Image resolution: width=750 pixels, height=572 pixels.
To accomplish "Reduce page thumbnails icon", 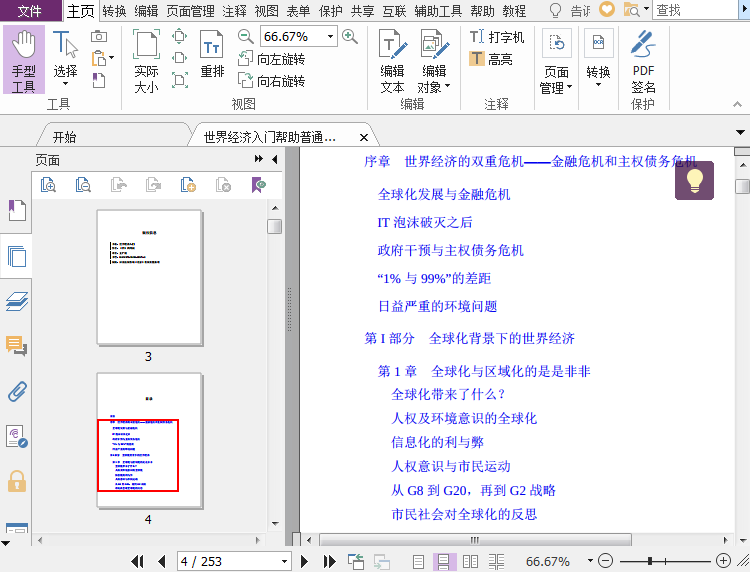I will 83,185.
